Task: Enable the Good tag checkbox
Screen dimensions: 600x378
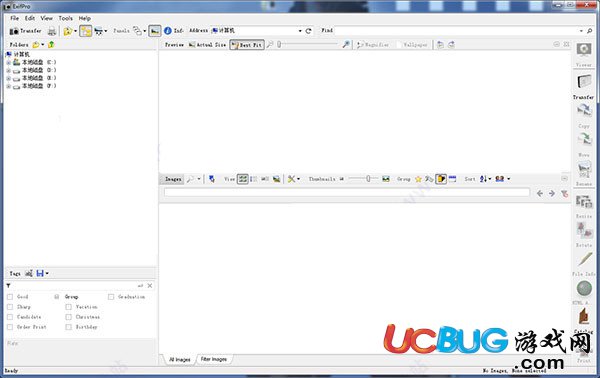Action: point(10,297)
